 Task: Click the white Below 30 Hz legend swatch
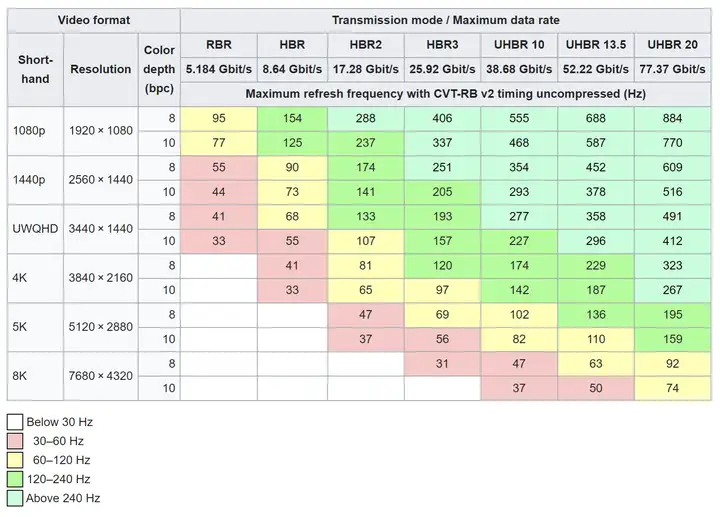[16, 422]
